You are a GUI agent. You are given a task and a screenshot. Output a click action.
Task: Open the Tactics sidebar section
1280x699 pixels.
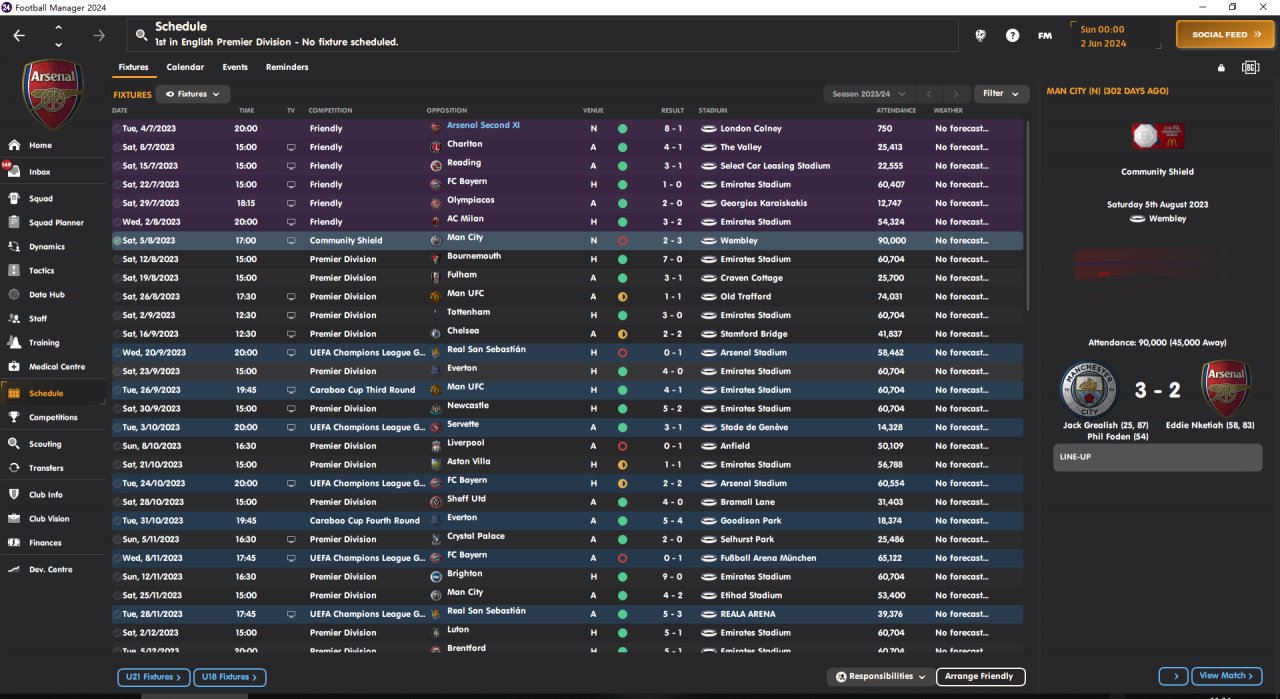click(x=41, y=271)
